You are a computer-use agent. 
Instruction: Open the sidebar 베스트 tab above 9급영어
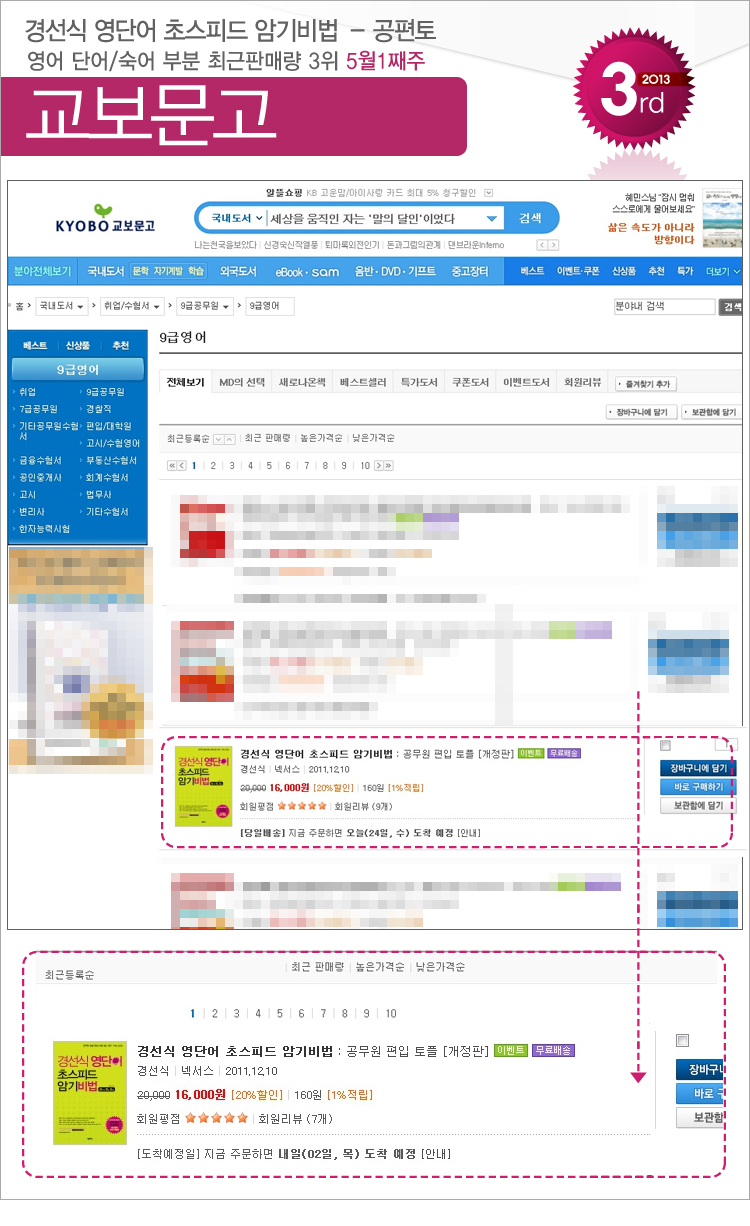(x=35, y=345)
